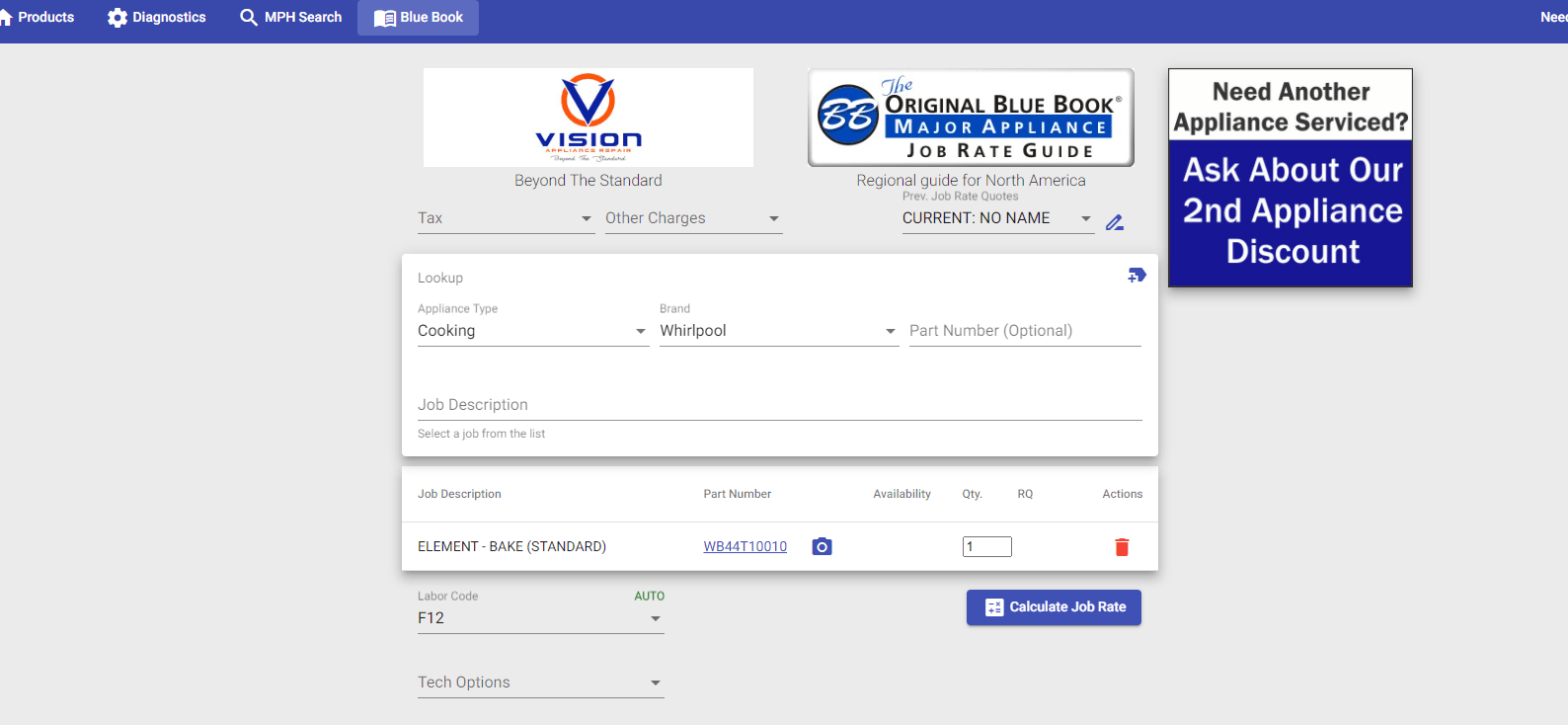Click the Calculate Job Rate button

[x=1054, y=607]
